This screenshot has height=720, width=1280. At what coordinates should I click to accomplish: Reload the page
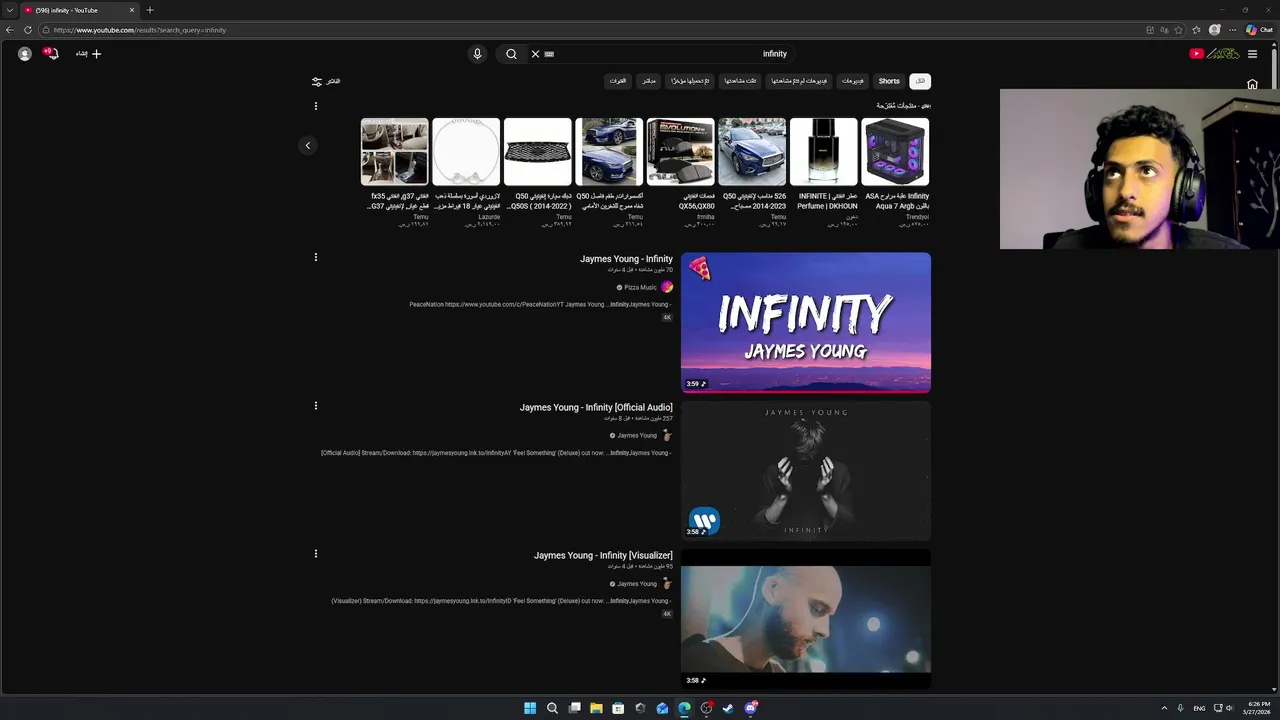click(28, 30)
